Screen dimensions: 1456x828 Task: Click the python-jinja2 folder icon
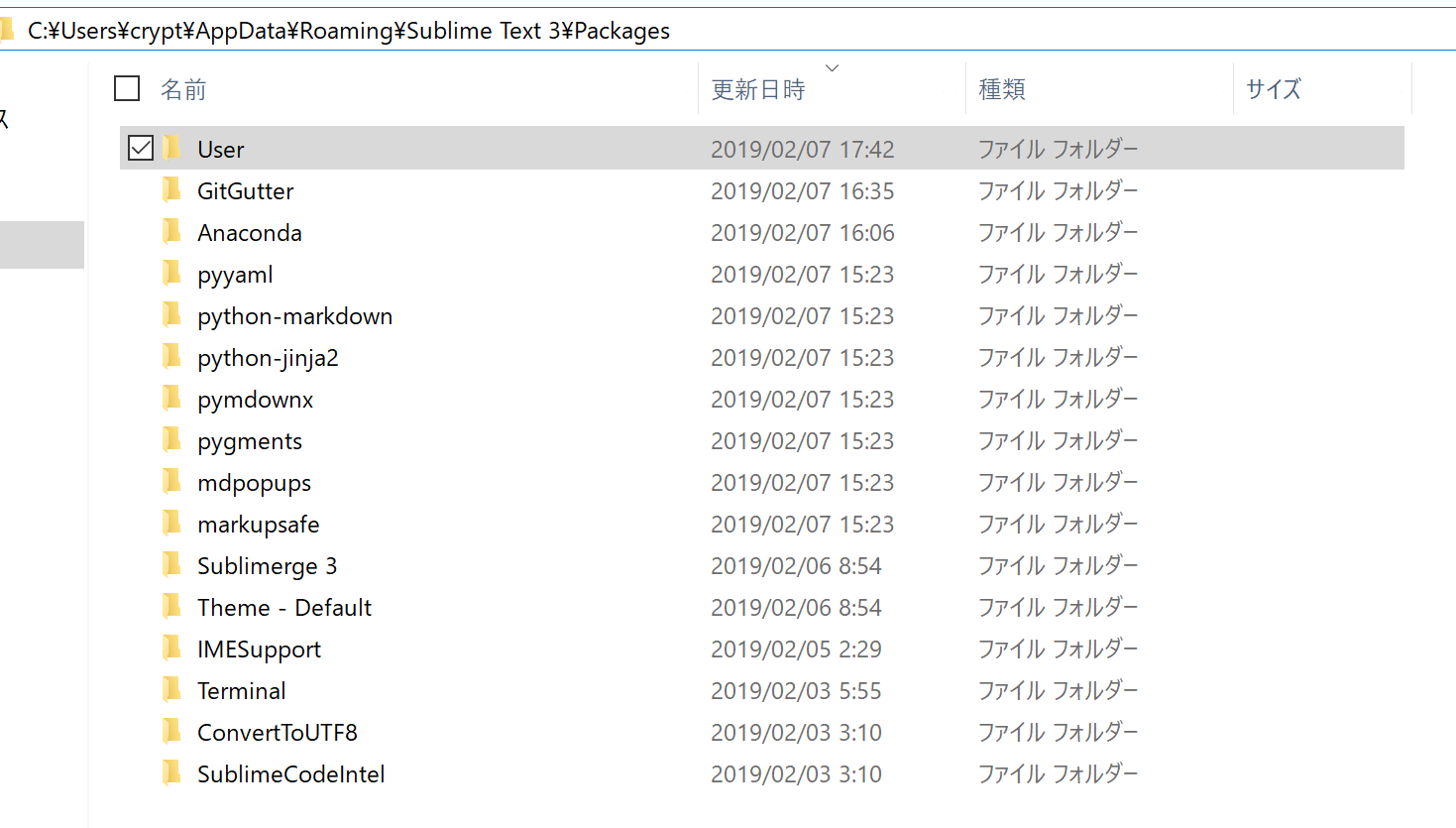coord(172,357)
